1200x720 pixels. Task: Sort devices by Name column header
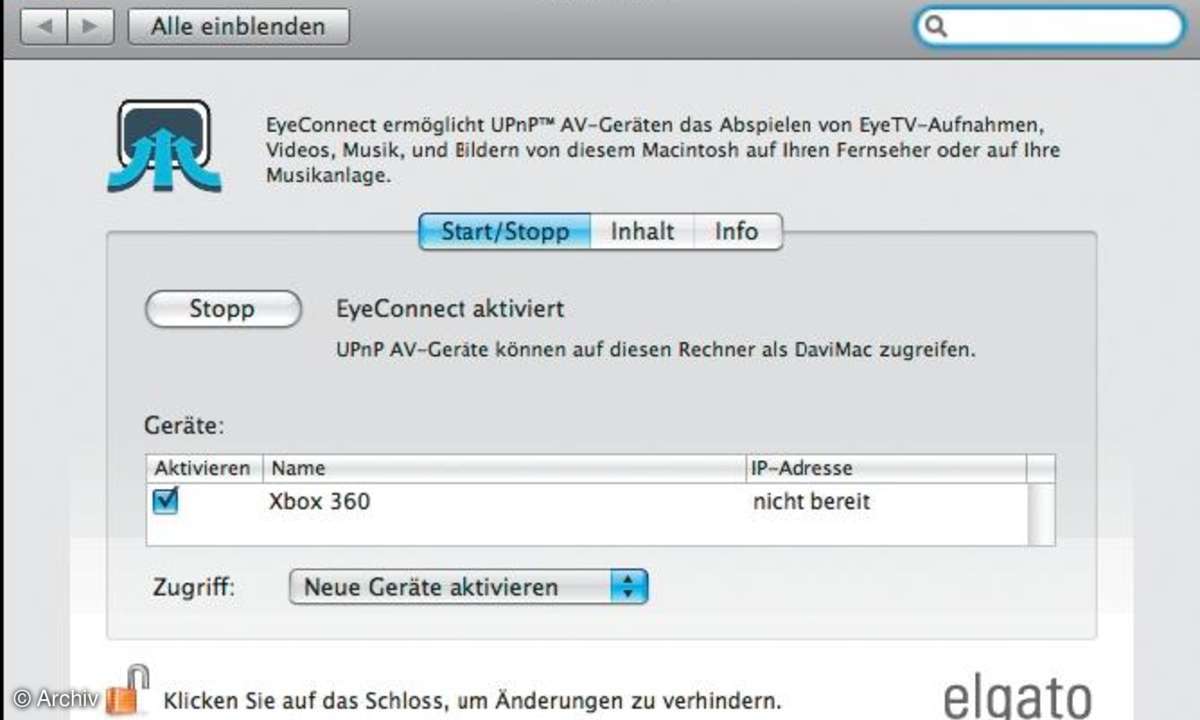click(x=505, y=468)
